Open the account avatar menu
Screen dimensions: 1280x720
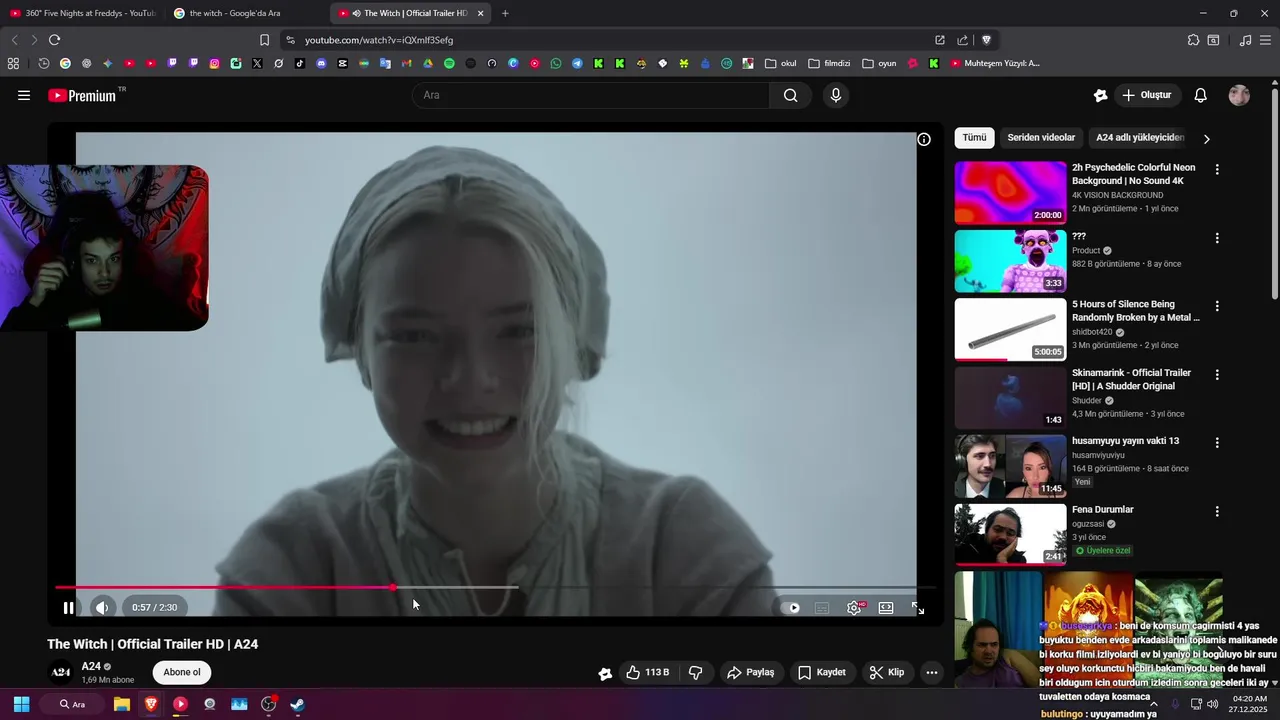click(1239, 95)
